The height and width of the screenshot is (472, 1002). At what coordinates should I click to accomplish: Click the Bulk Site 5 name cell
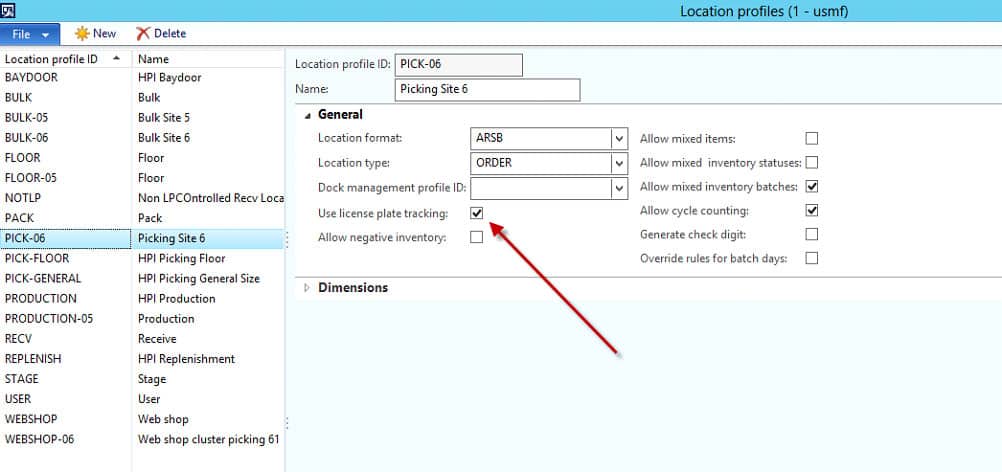(x=208, y=118)
